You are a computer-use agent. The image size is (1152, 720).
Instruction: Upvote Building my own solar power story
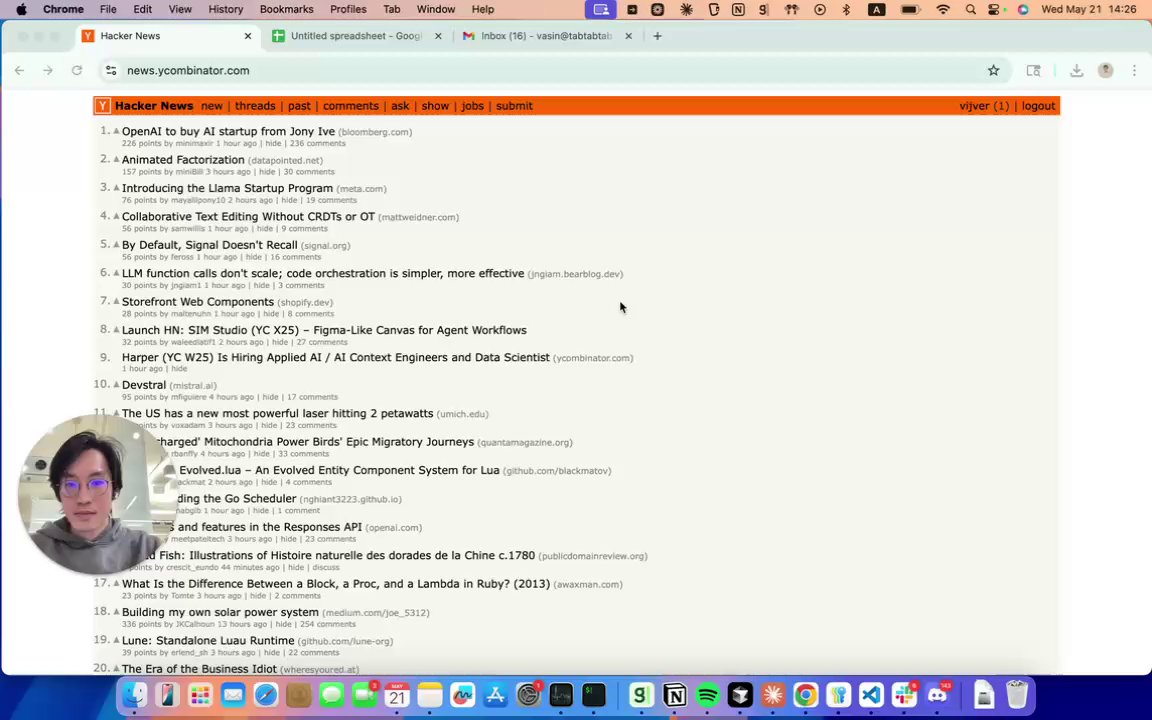tap(116, 611)
